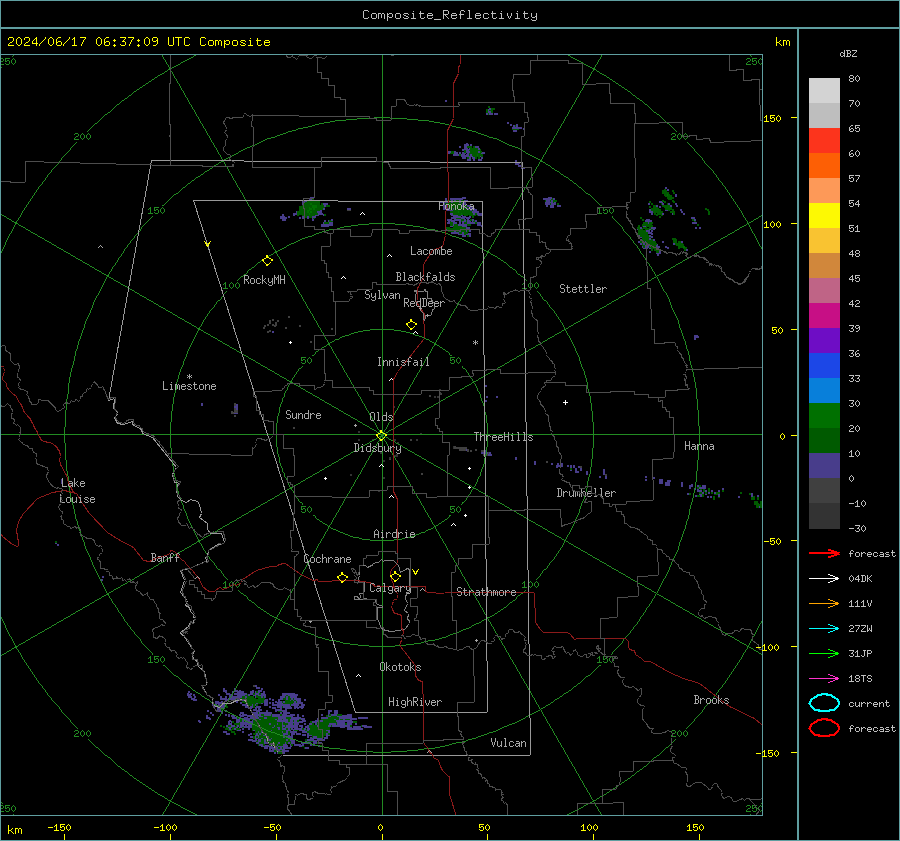Click the magenta 18TS arrow icon
Viewport: 900px width, 841px height.
[824, 679]
